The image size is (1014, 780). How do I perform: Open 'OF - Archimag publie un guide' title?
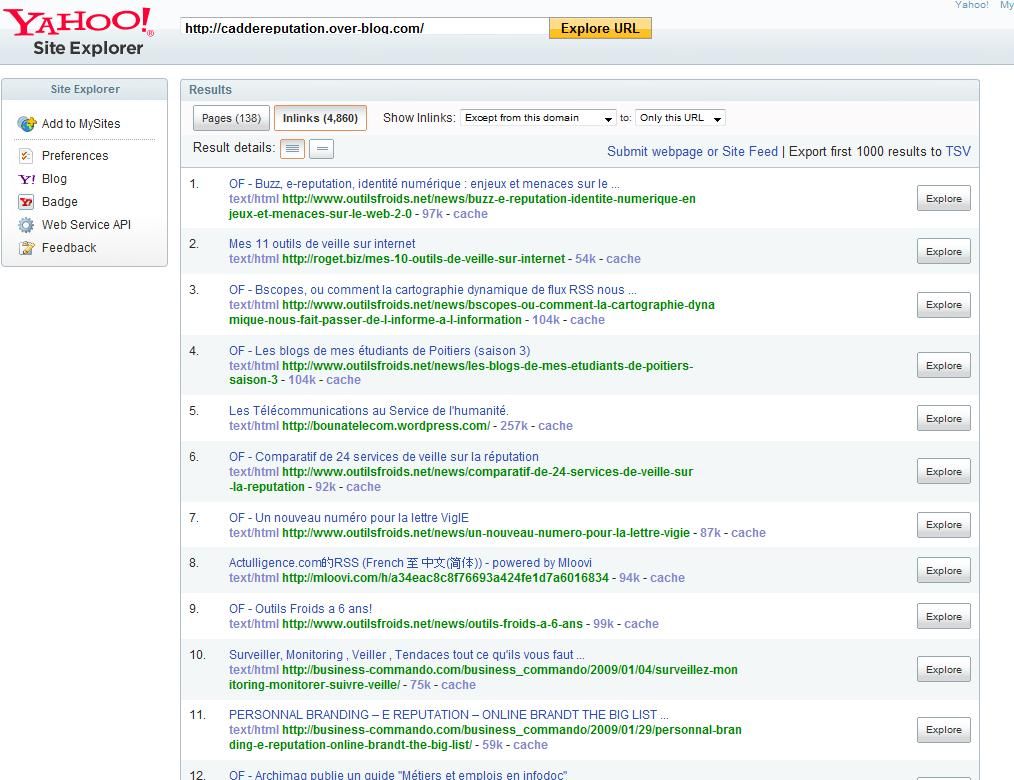[x=398, y=774]
